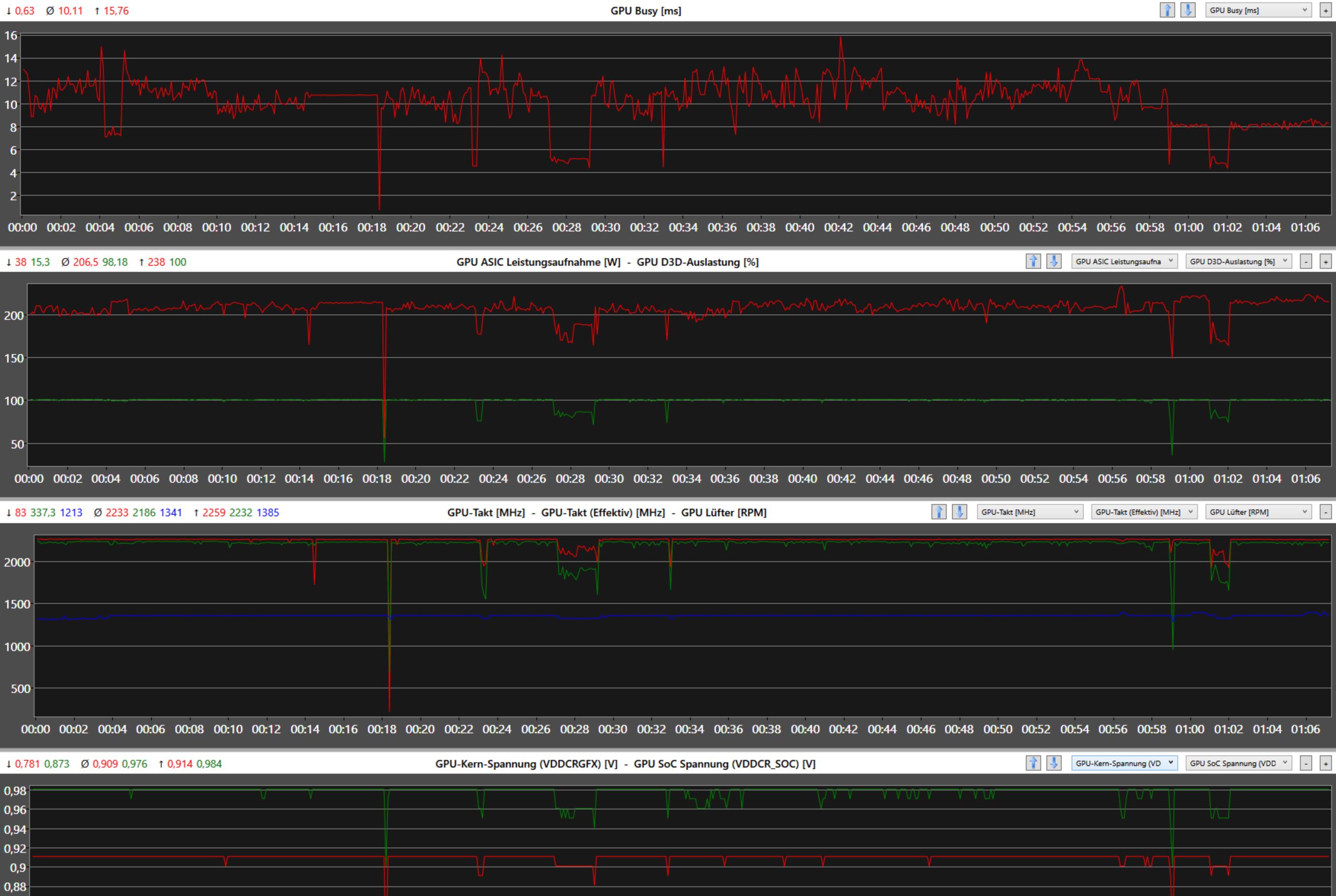Screen dimensions: 1336x896
Task: Click down arrow beside GPU-Takt [MHz] dropdown
Action: pyautogui.click(x=959, y=512)
